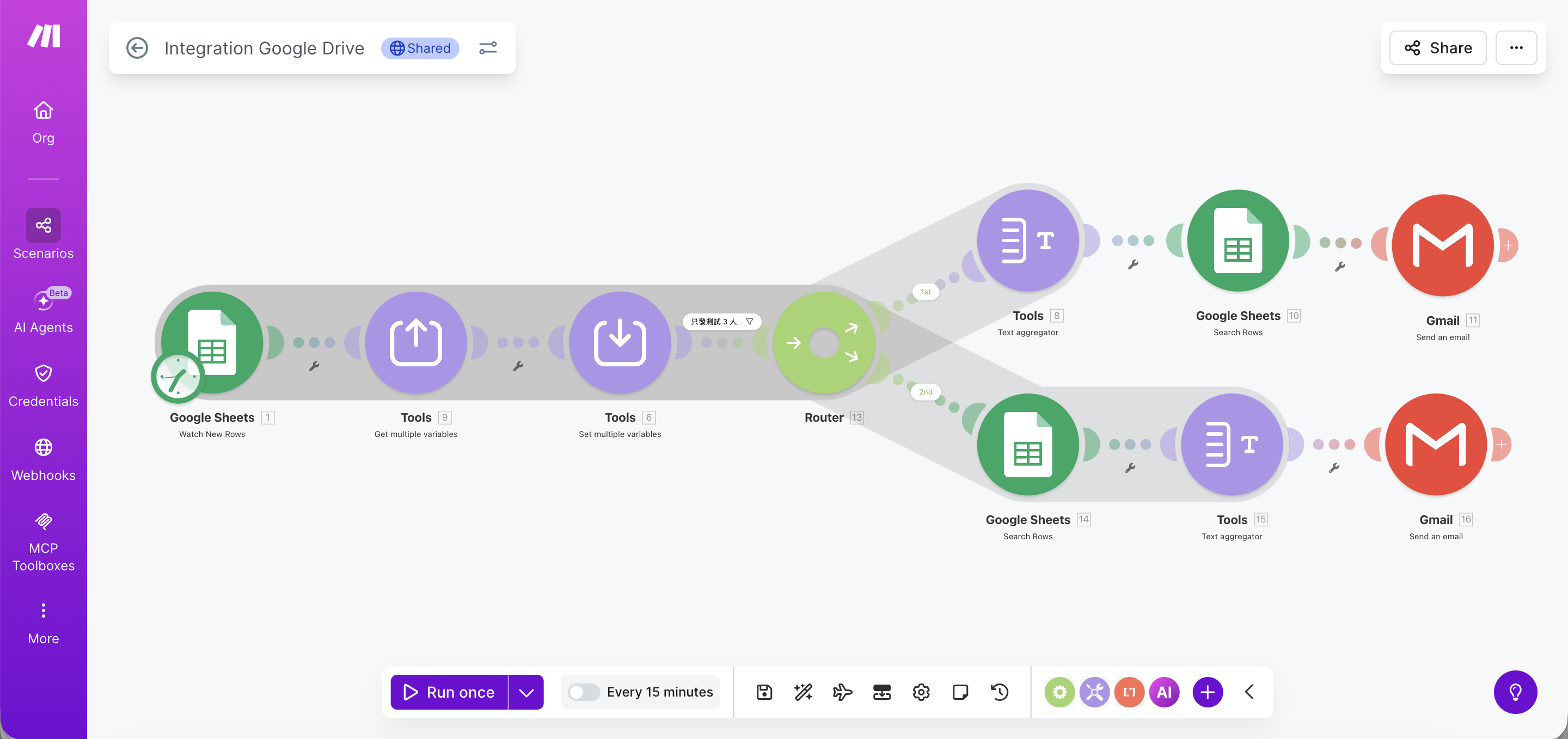Image resolution: width=1568 pixels, height=739 pixels.
Task: Open Google Sheets Watch New Rows module
Action: 212,342
